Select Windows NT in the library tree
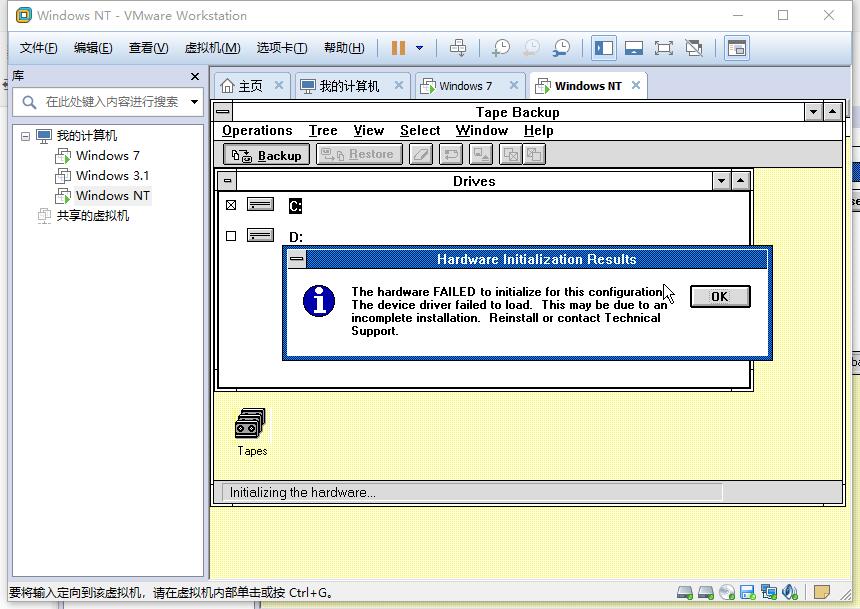Viewport: 860px width, 609px height. (x=112, y=195)
